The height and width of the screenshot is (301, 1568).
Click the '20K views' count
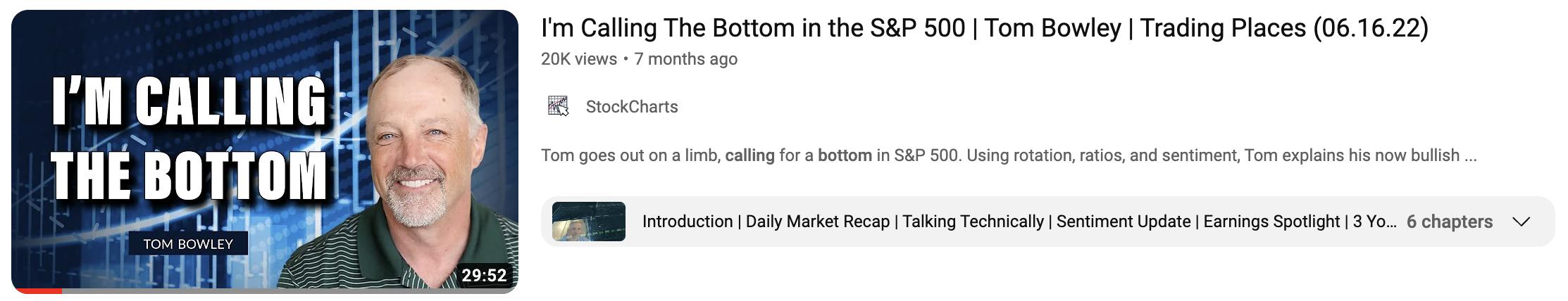pos(578,59)
